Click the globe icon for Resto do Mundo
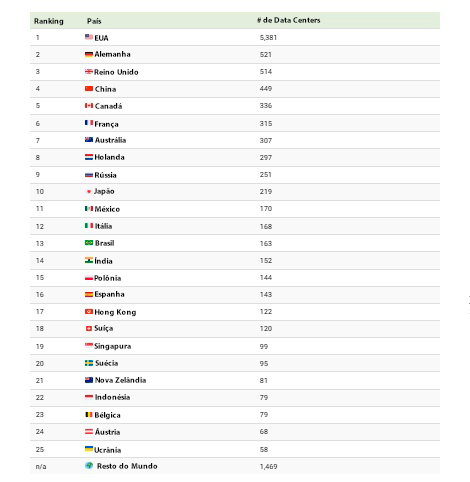The image size is (470, 482). pos(89,465)
